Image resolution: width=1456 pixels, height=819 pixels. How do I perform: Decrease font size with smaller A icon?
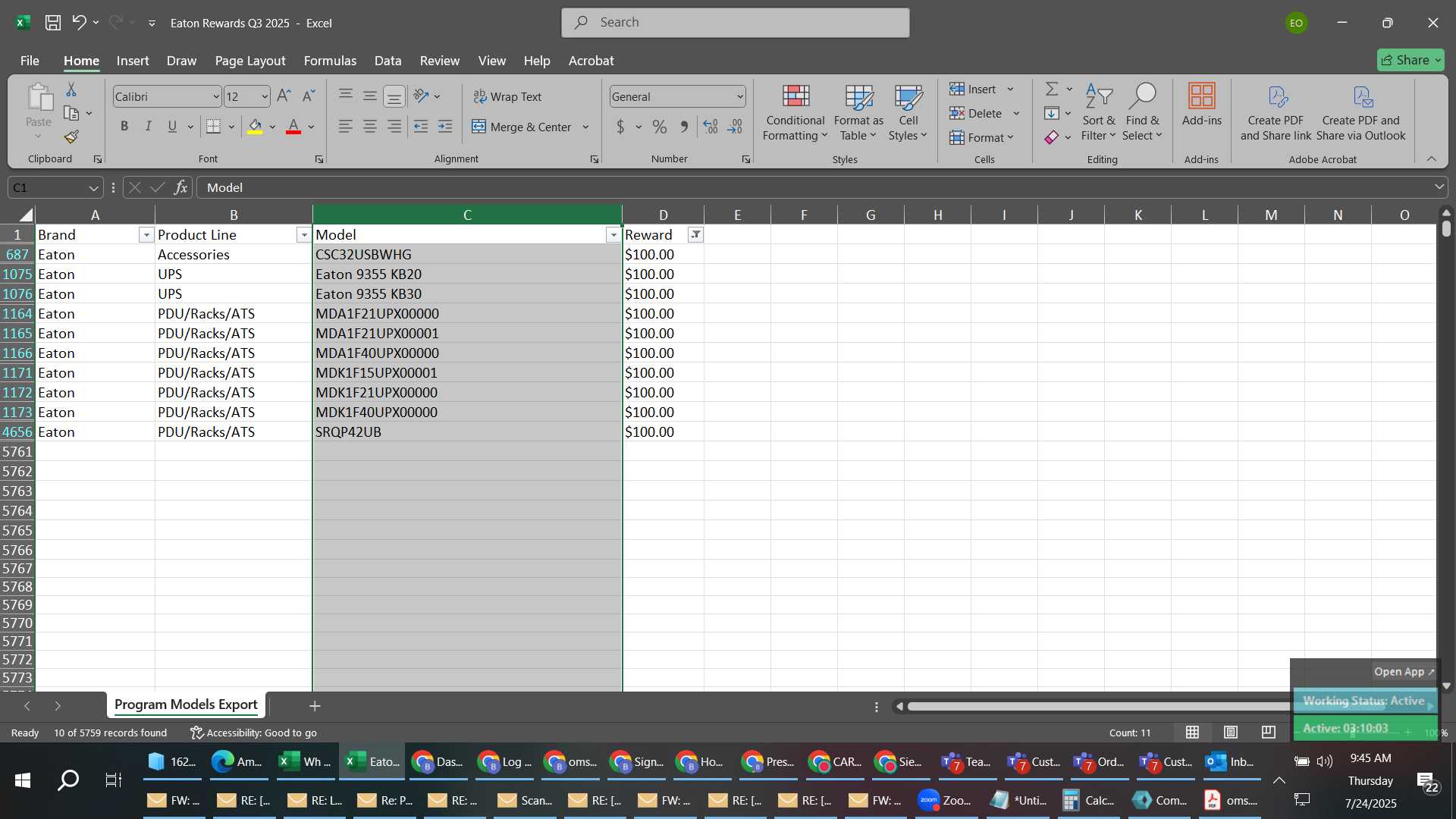[x=308, y=96]
